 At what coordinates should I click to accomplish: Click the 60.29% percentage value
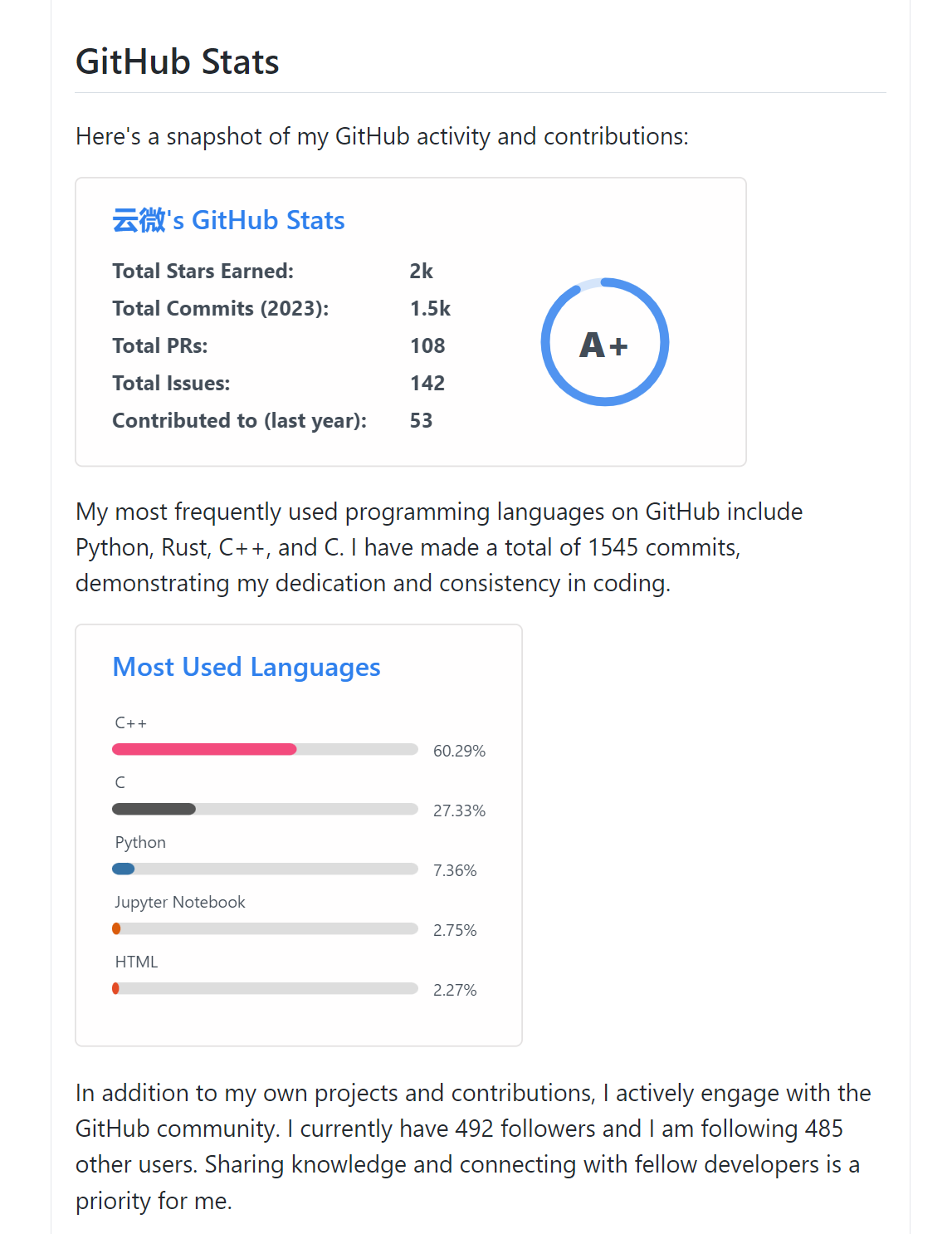pos(459,751)
